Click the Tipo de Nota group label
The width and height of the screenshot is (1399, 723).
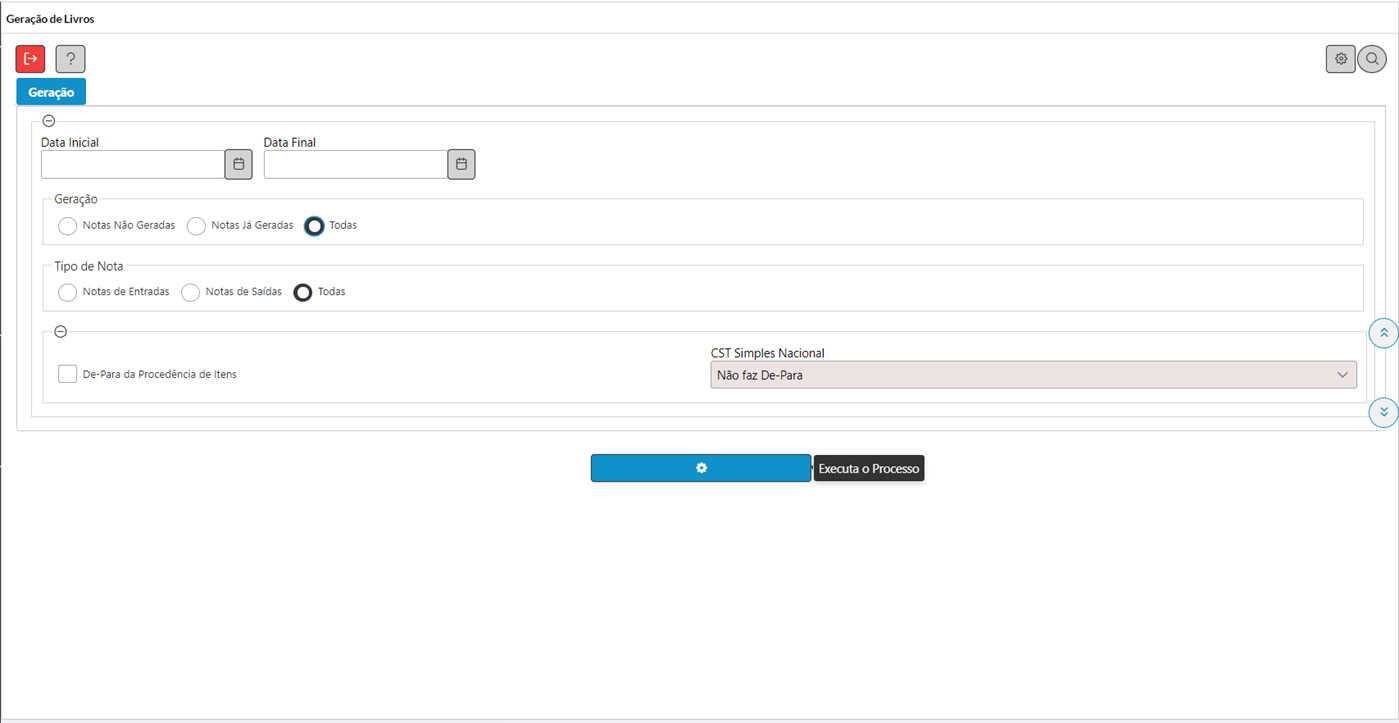pos(89,266)
